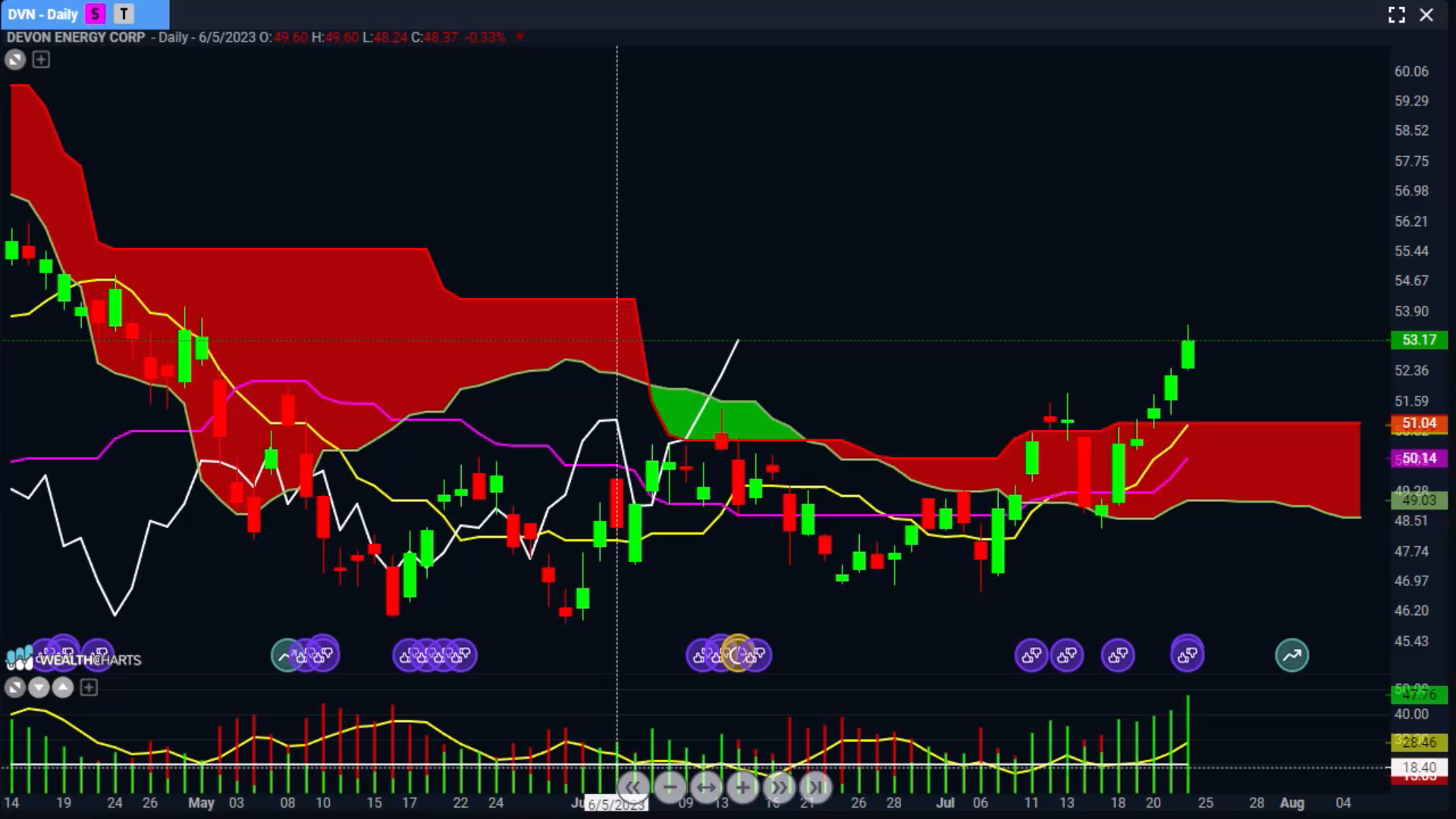The width and height of the screenshot is (1456, 819).
Task: Move the lower indicator panel down
Action: pos(39,688)
